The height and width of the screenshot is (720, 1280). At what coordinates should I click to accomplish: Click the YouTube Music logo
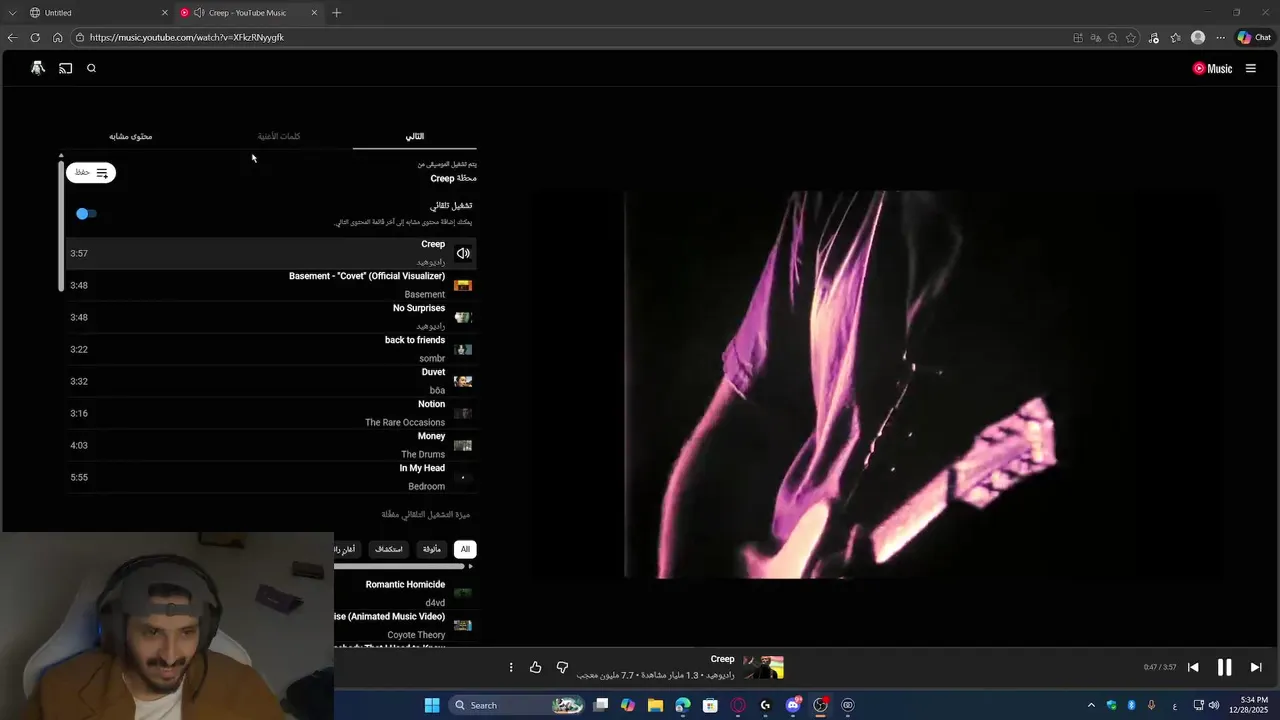point(1212,69)
